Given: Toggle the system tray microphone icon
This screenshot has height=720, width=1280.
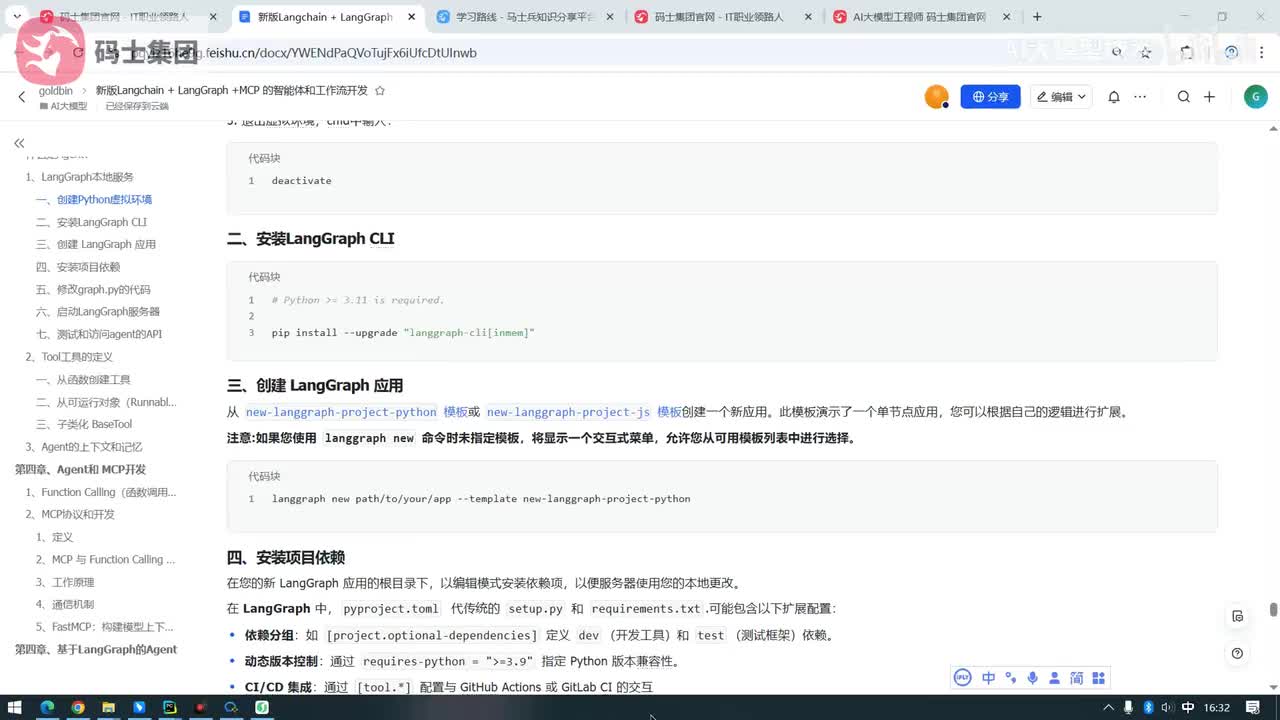Looking at the screenshot, I should click(x=1128, y=707).
